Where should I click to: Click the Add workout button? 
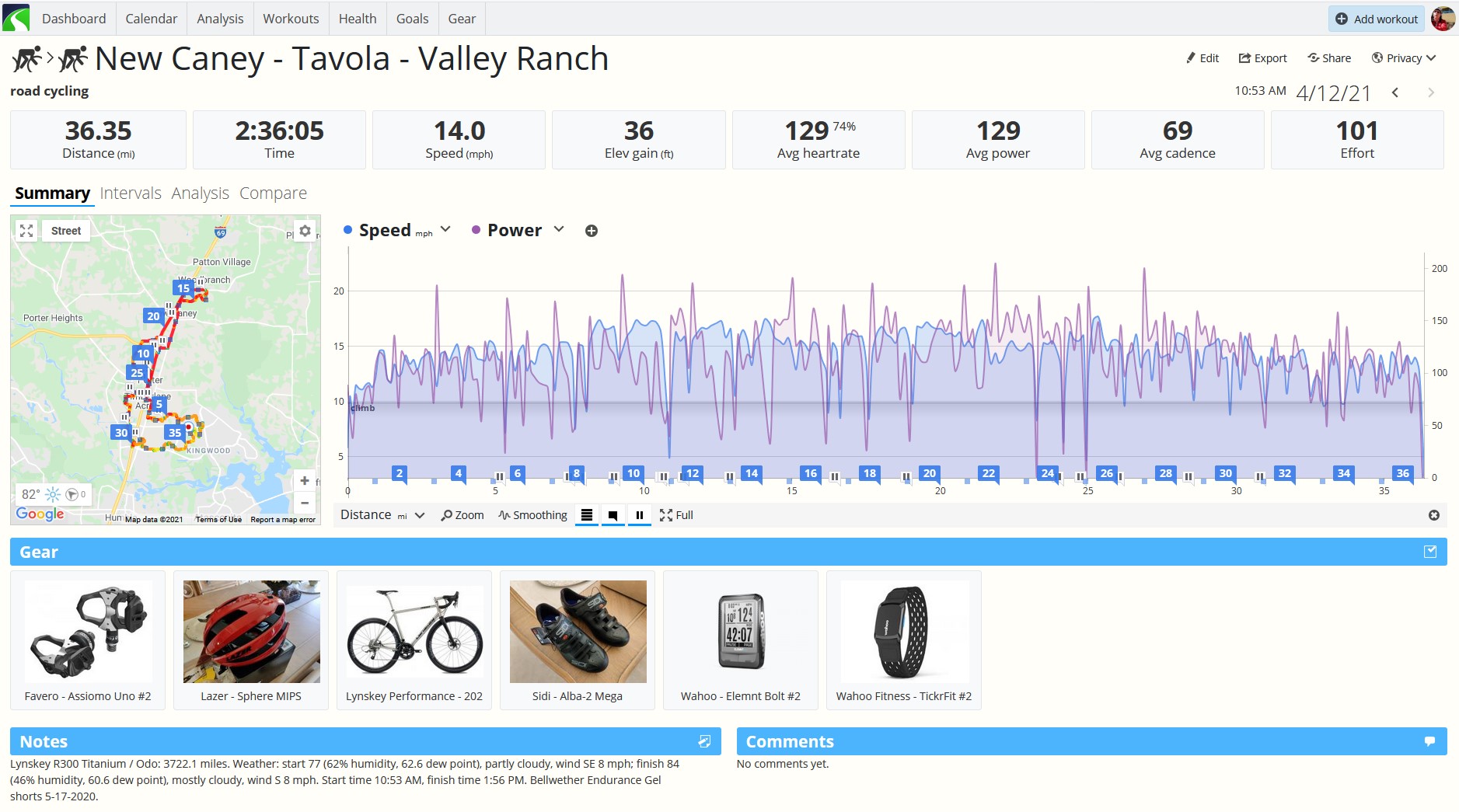1377,19
